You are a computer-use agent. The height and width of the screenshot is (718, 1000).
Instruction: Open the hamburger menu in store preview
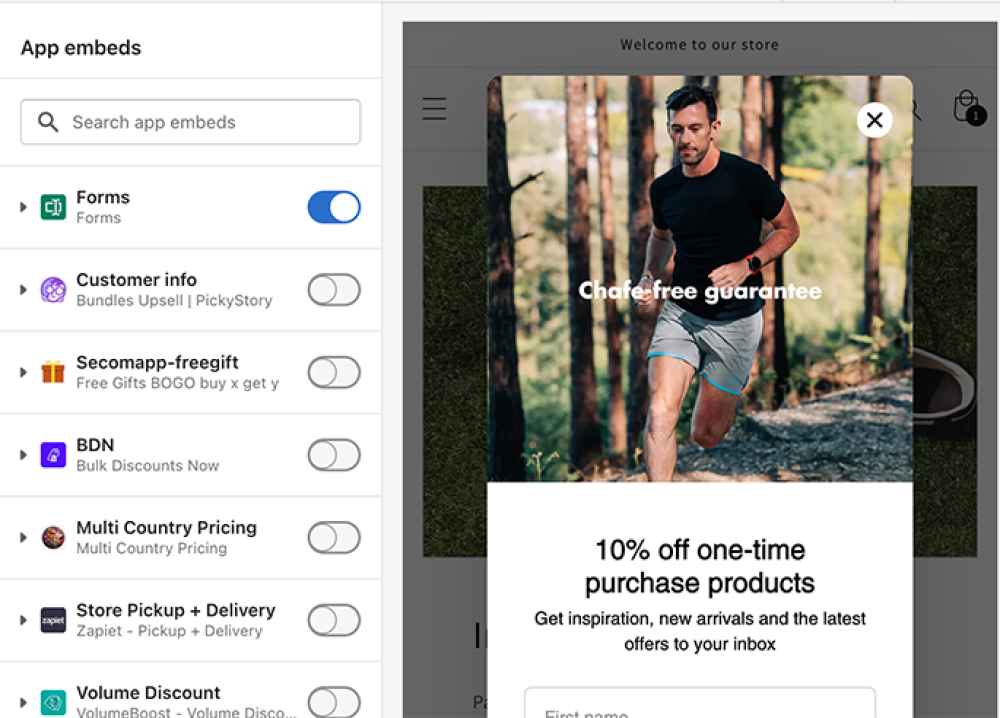(434, 108)
